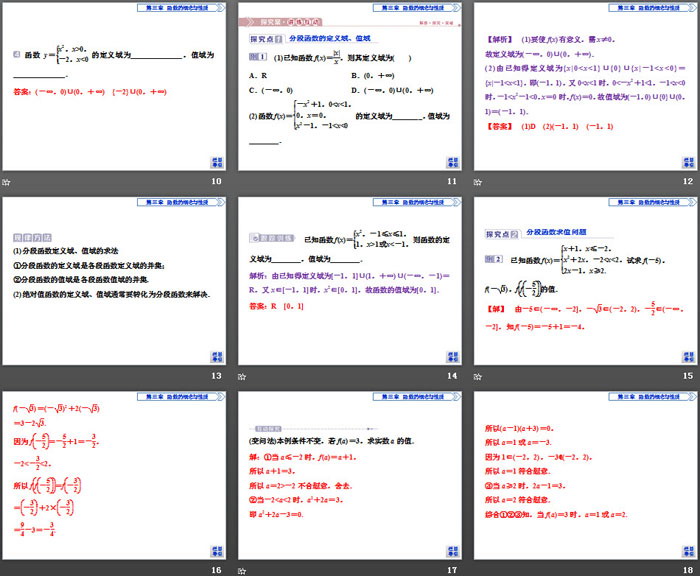The width and height of the screenshot is (700, 576).
Task: Click the 跟踪训练 label on slide 14
Action: pos(268,239)
